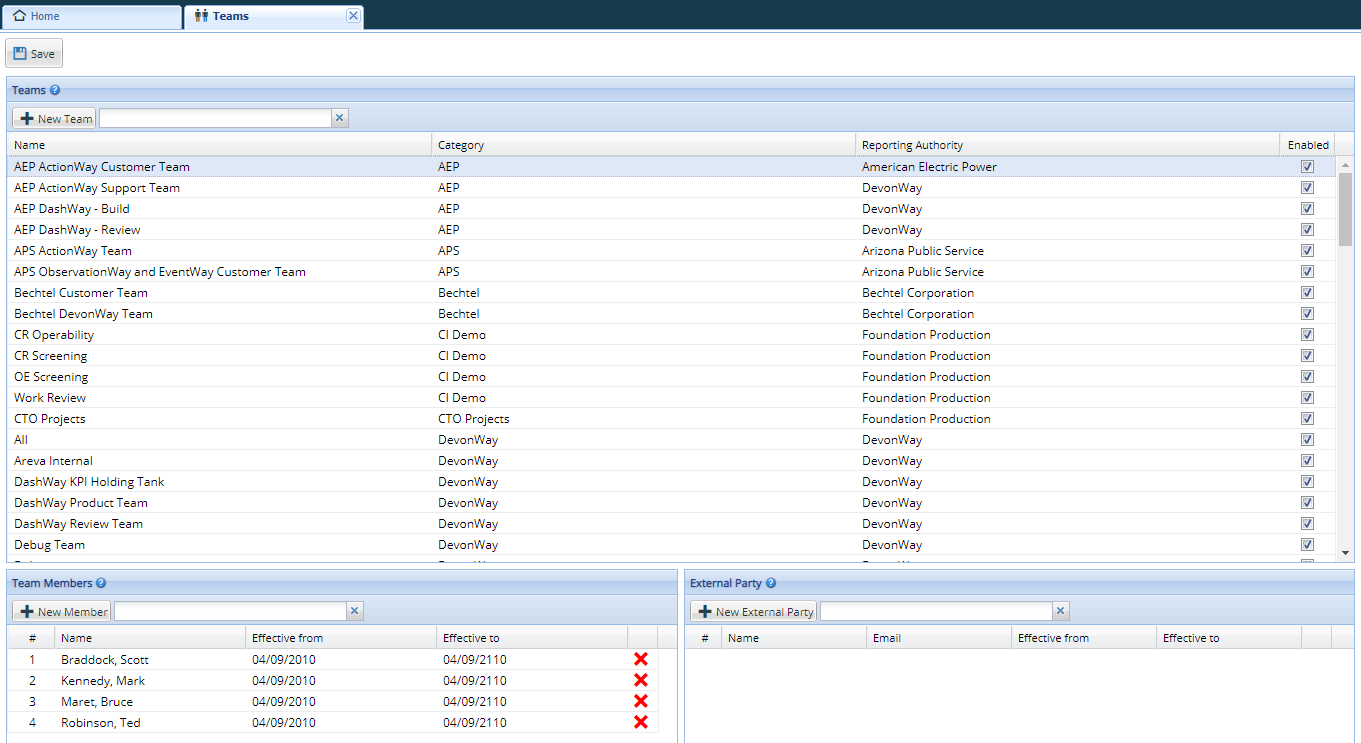This screenshot has width=1361, height=743.
Task: Add a New External Party
Action: click(754, 611)
